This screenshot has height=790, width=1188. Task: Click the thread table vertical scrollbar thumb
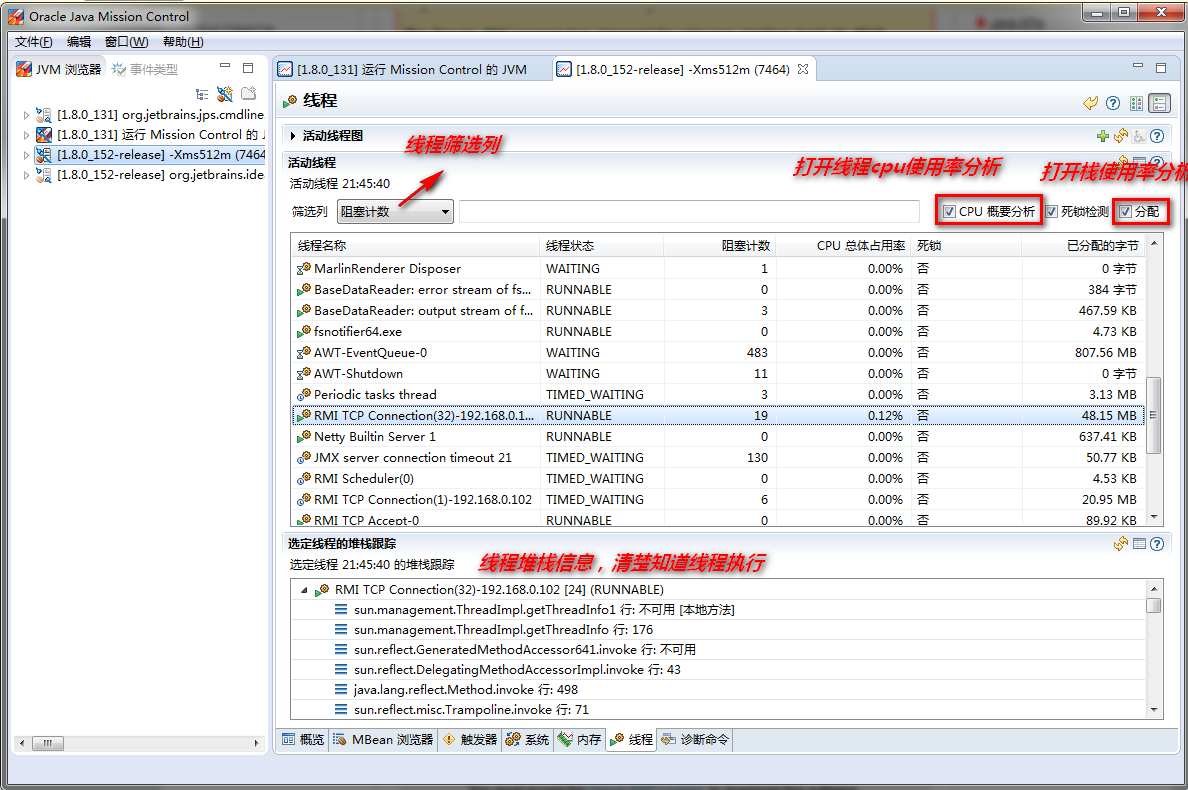point(1153,415)
